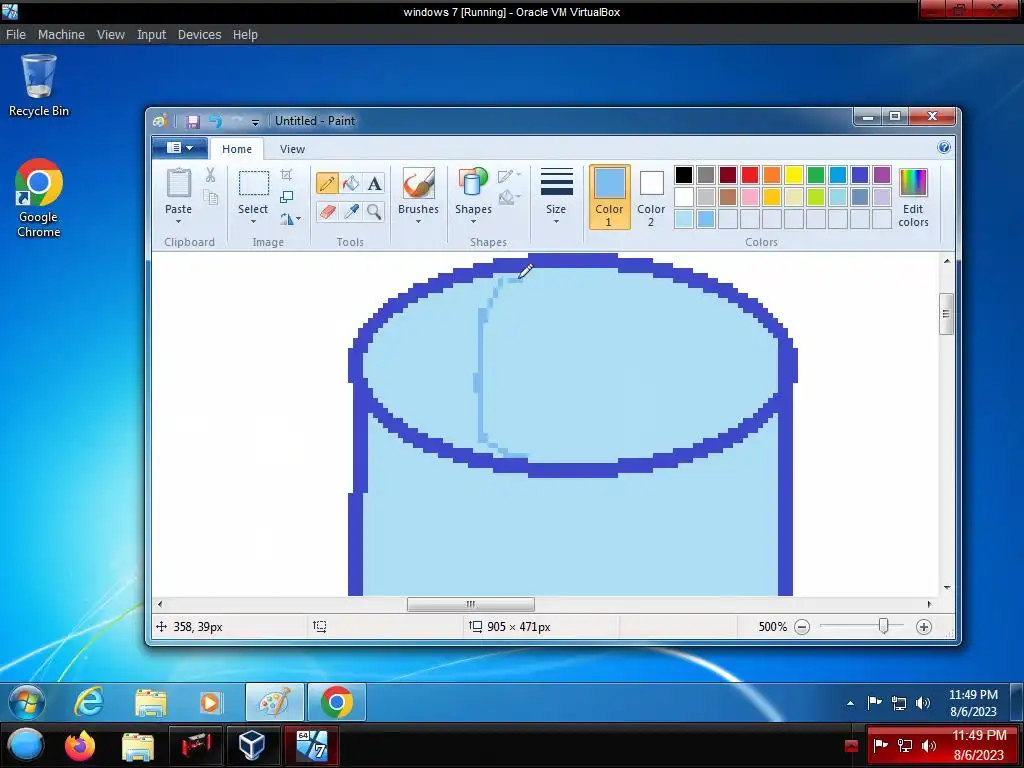
Task: Pick the black color swatch
Action: (x=684, y=174)
